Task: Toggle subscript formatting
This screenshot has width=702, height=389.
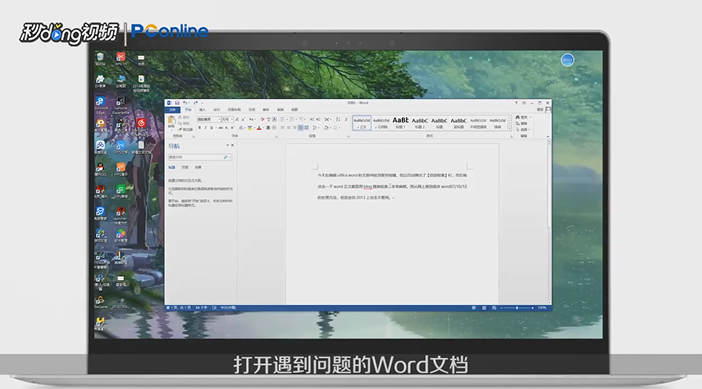Action: tap(227, 128)
